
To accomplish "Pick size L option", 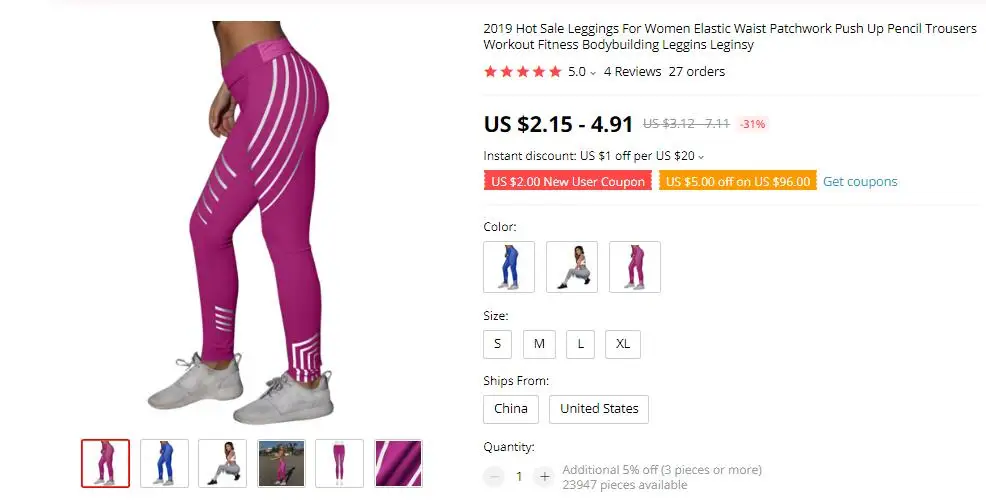I will (580, 344).
